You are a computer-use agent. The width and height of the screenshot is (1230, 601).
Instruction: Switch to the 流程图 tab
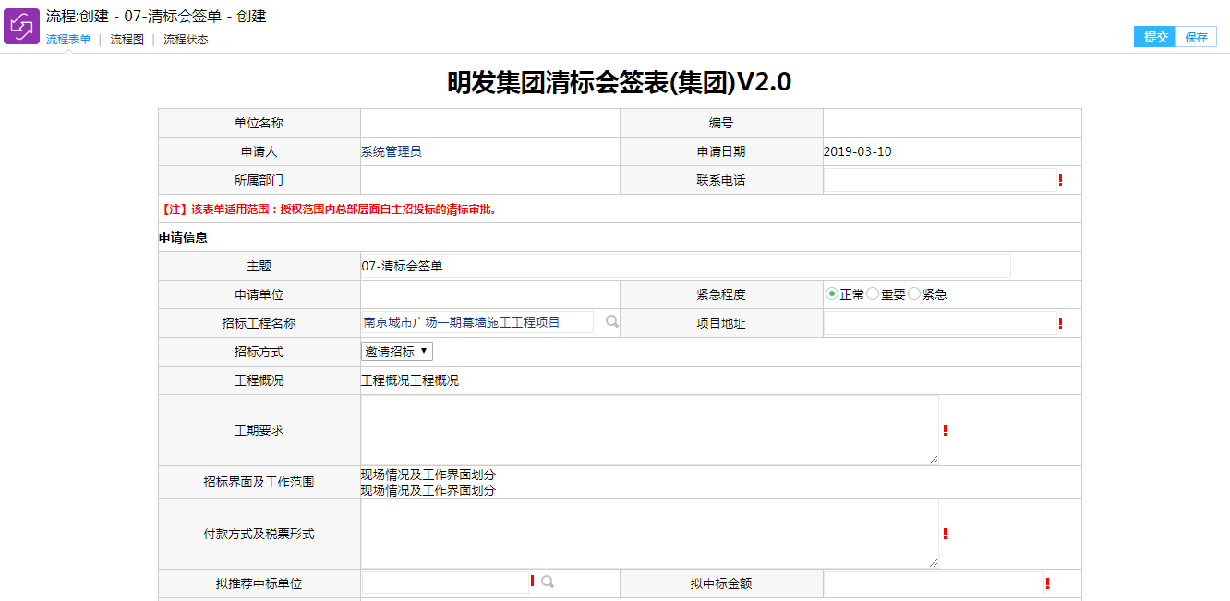tap(127, 40)
